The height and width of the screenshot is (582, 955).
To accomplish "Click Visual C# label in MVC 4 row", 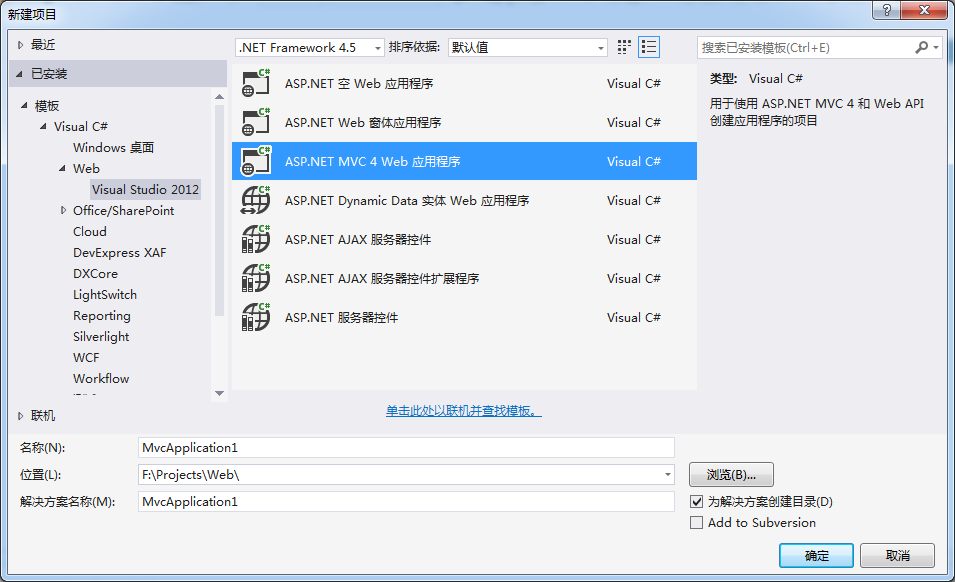I will click(633, 161).
